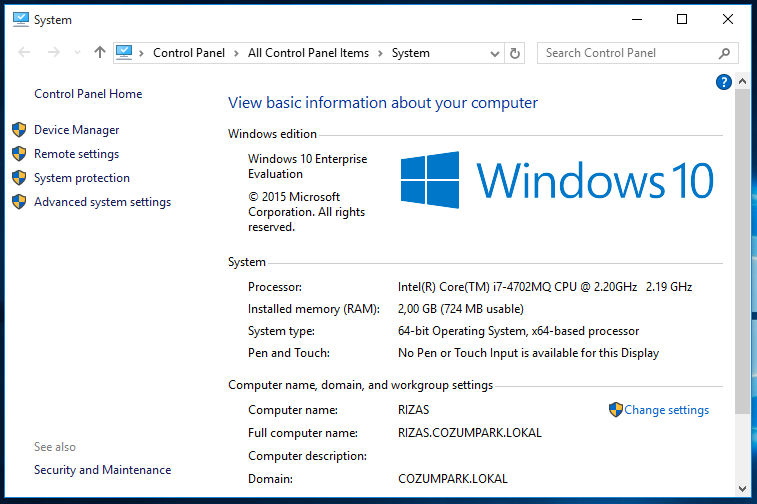Screen dimensions: 757x504
Task: Click the shield icon beside System protection
Action: pyautogui.click(x=19, y=178)
